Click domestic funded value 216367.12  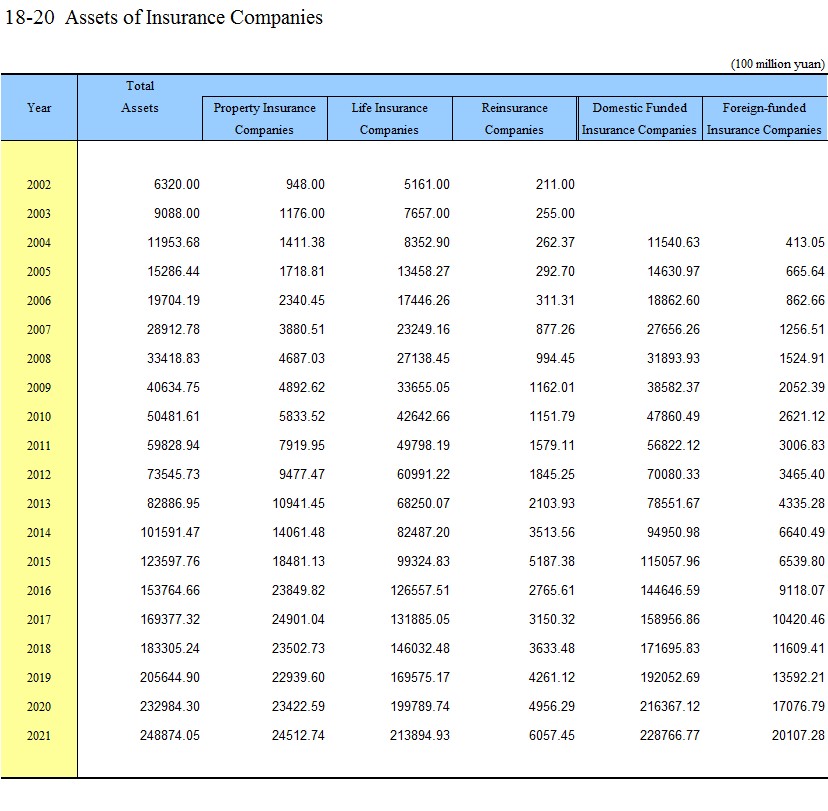click(x=670, y=707)
